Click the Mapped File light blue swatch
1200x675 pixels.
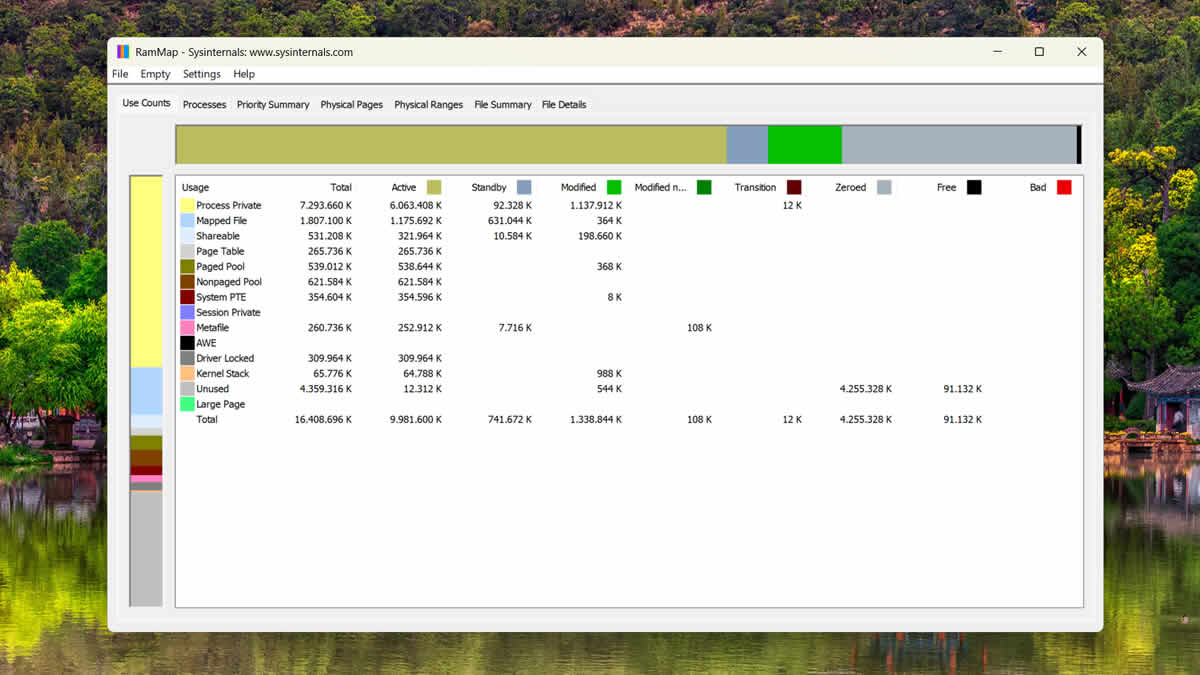[x=187, y=220]
